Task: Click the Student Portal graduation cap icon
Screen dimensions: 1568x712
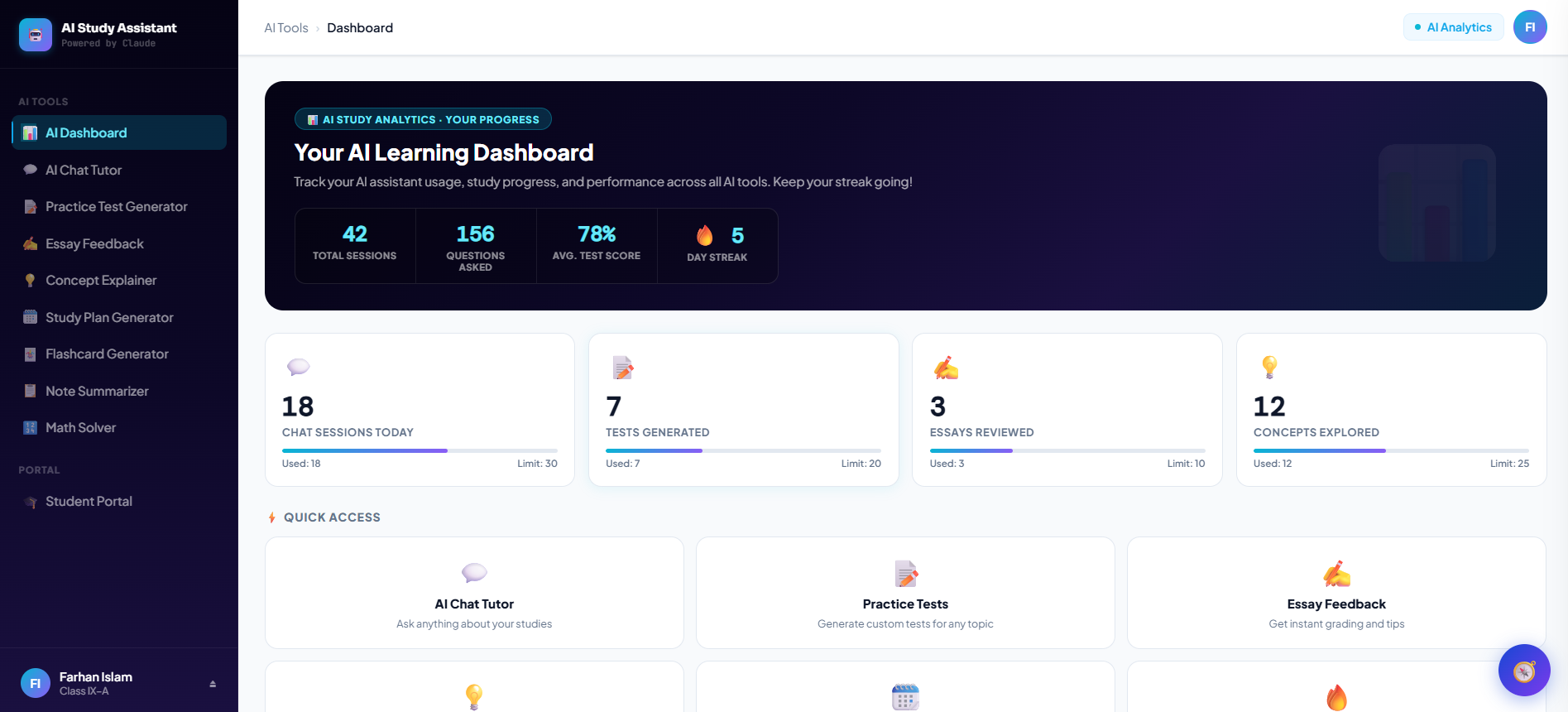Action: (x=31, y=502)
